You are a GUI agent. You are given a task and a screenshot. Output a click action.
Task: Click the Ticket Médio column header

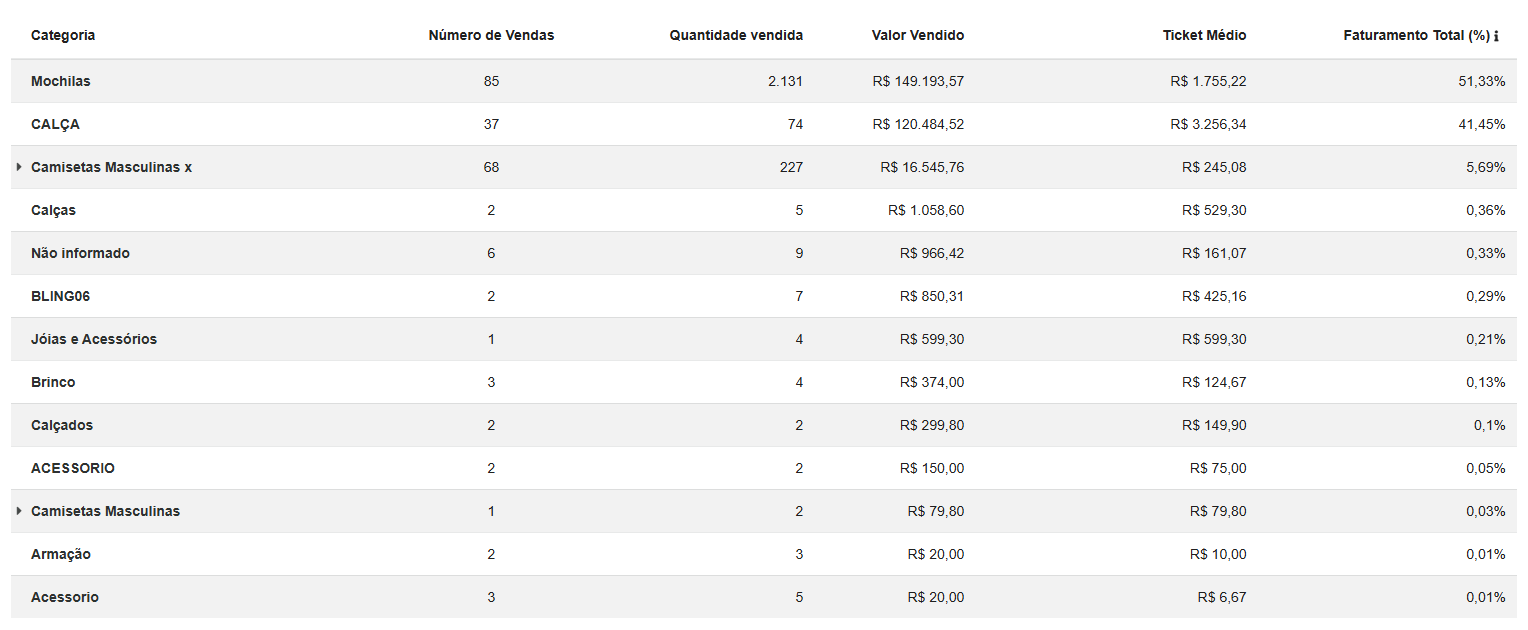pos(1204,36)
